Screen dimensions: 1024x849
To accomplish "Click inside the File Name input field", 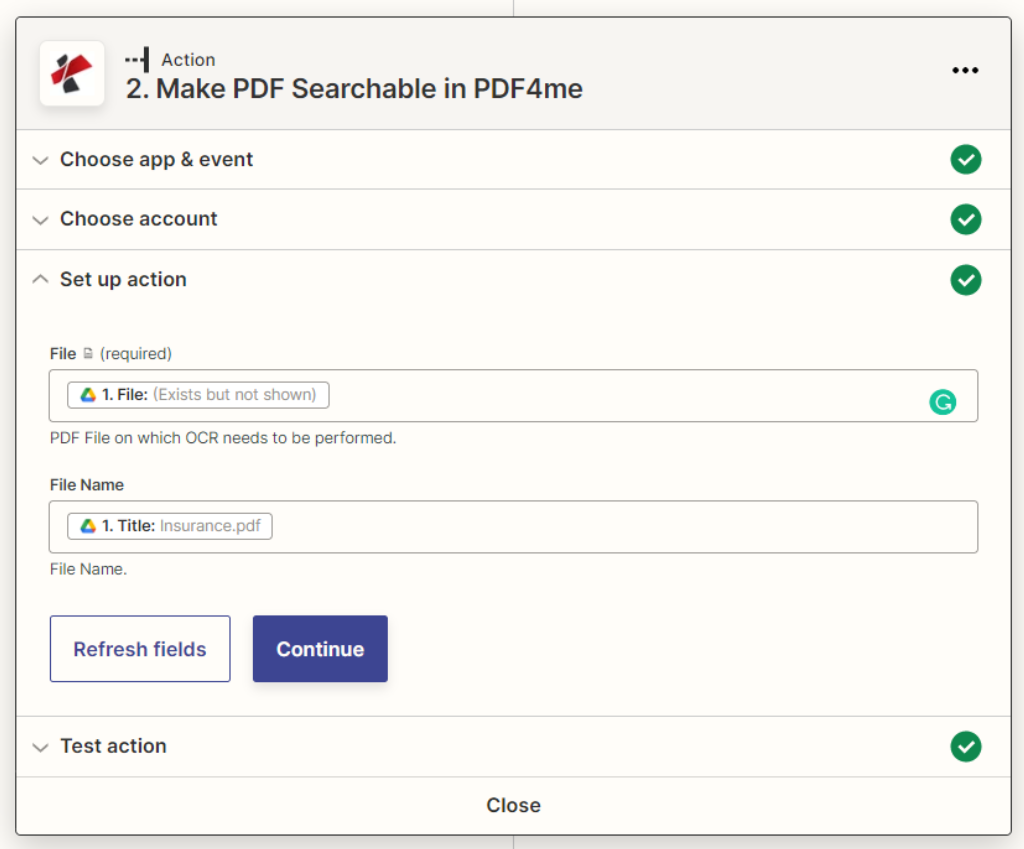I will click(x=513, y=527).
